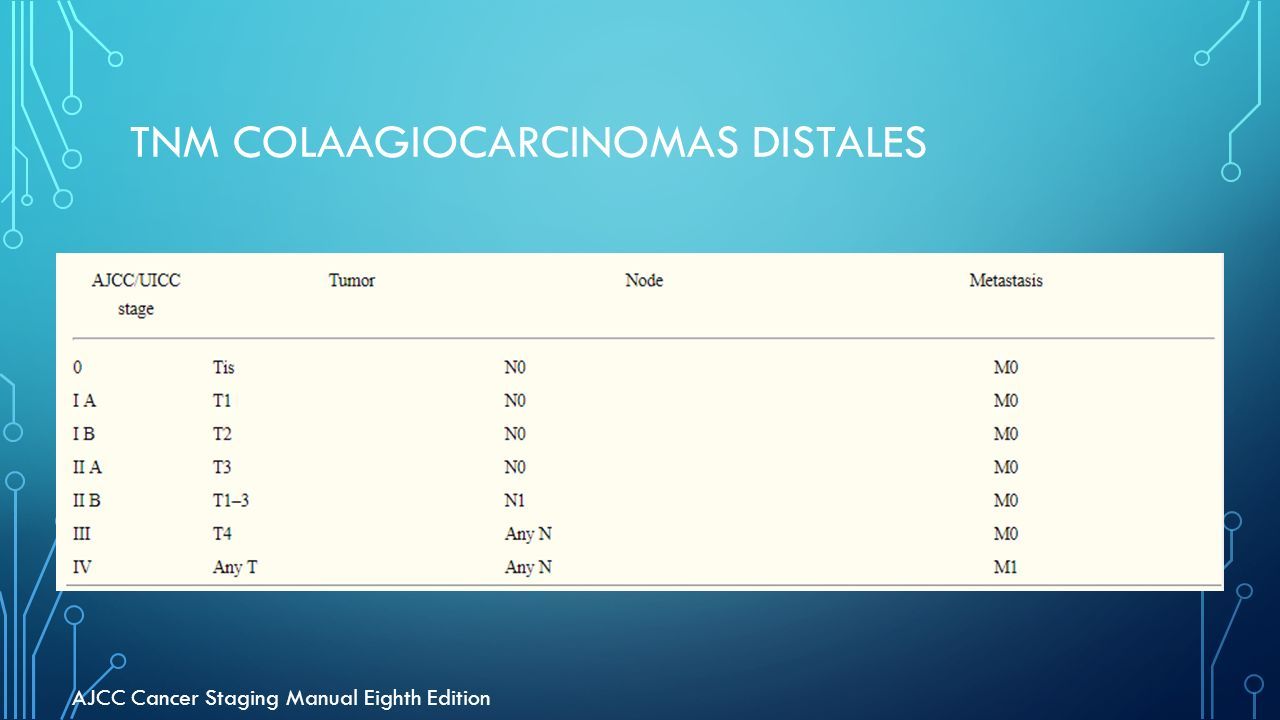Viewport: 1280px width, 720px height.
Task: Click the N1 node cell
Action: click(515, 500)
